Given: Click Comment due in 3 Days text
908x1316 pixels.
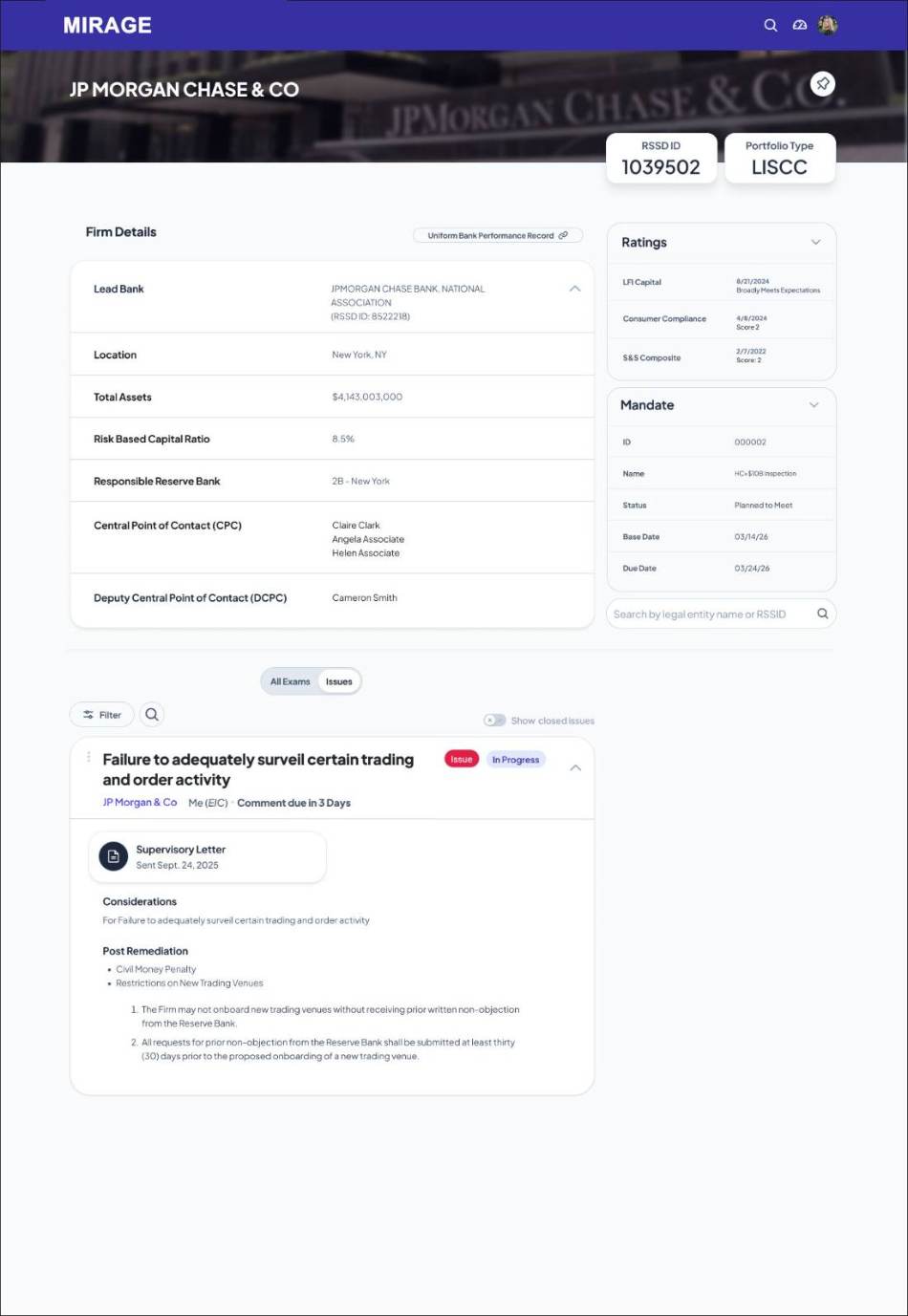Looking at the screenshot, I should point(293,803).
